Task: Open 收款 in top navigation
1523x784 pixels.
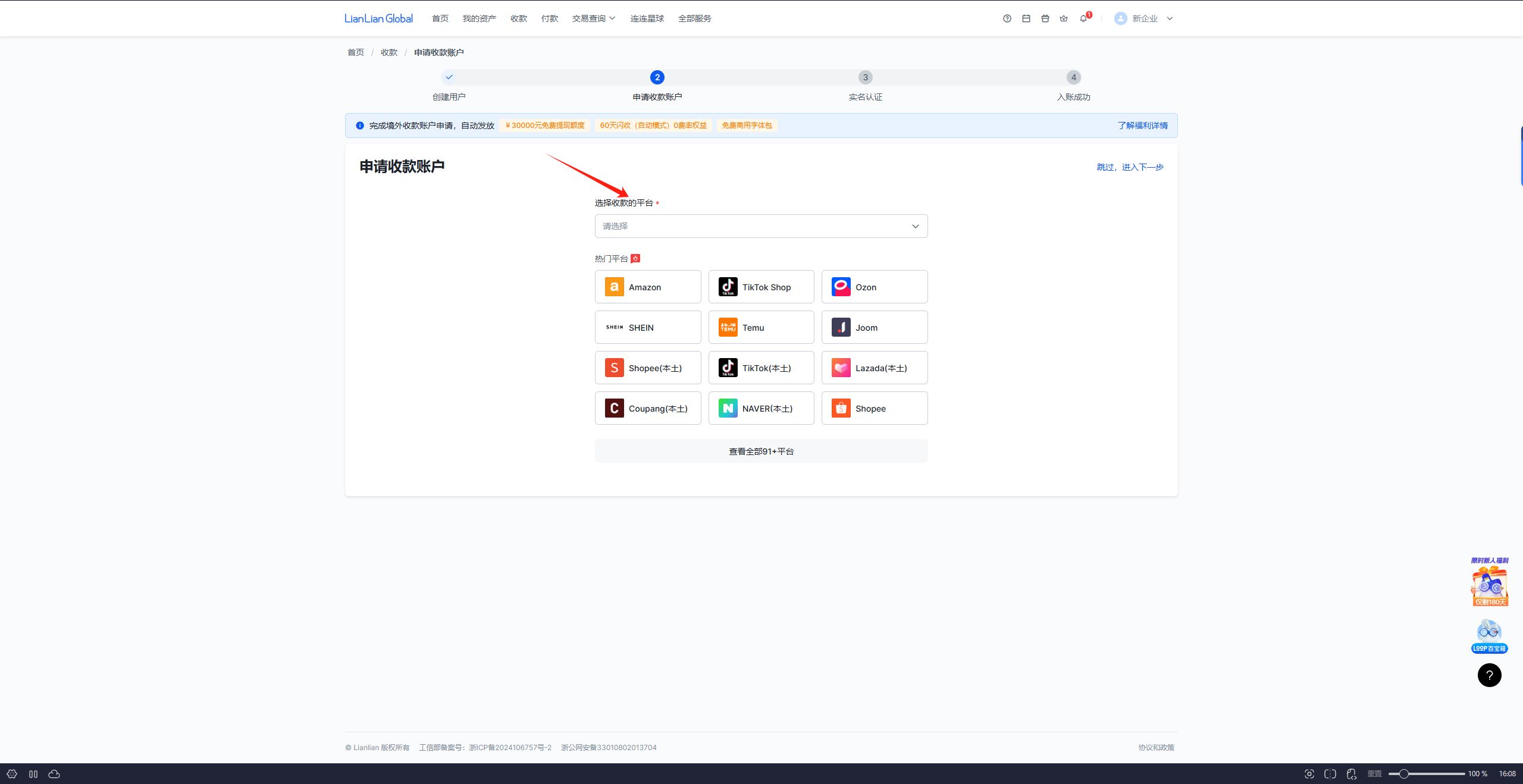Action: tap(519, 18)
